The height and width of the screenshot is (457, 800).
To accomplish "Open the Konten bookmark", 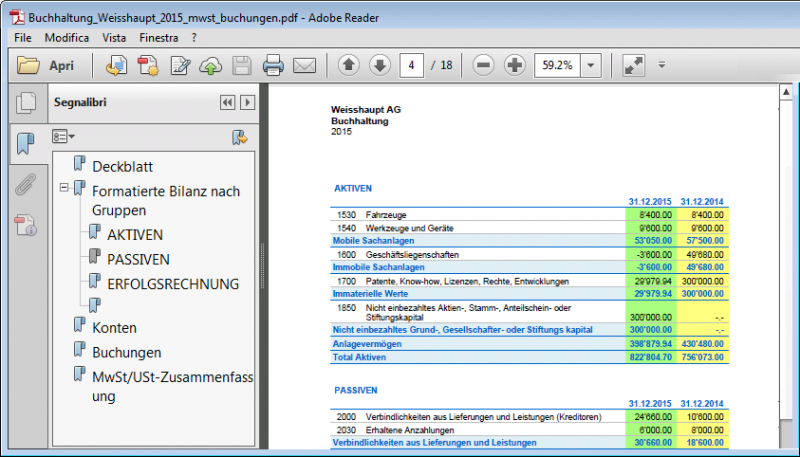I will point(114,328).
